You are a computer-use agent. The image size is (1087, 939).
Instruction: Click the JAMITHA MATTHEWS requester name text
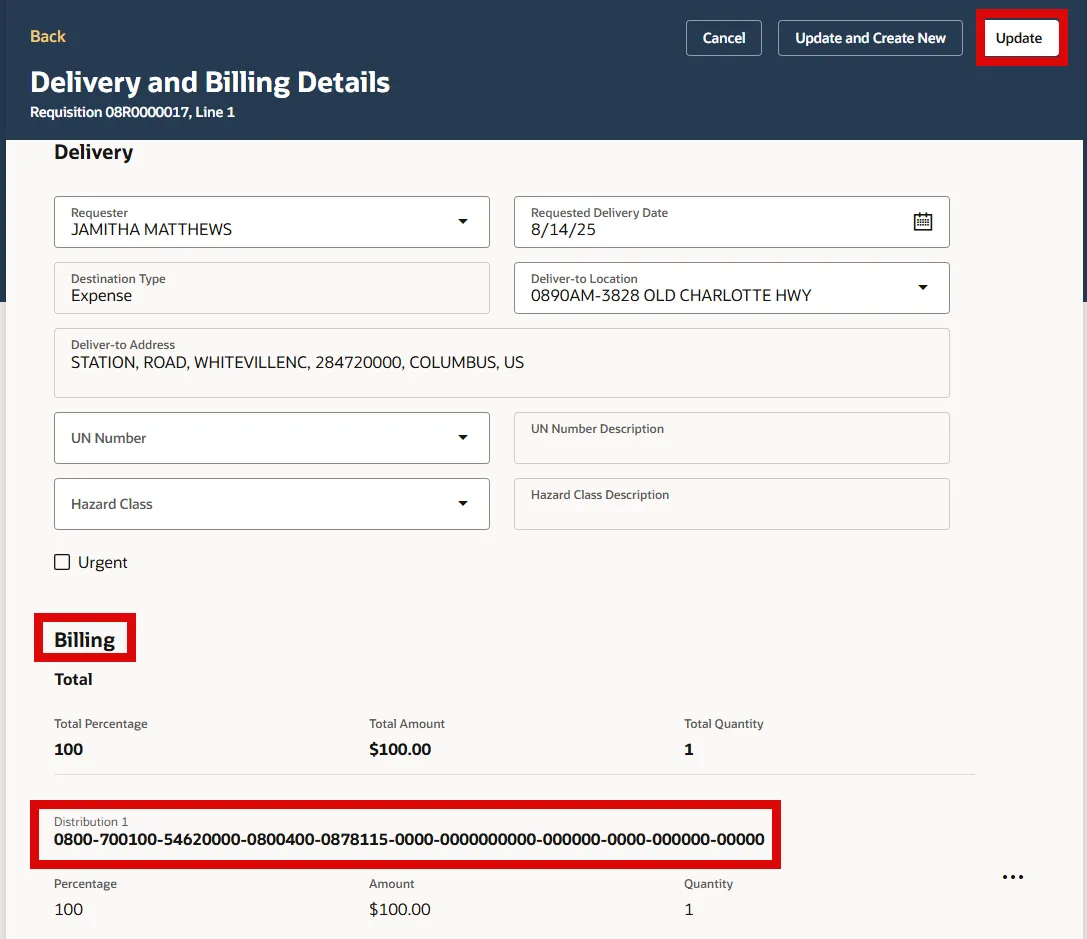[x=151, y=230]
